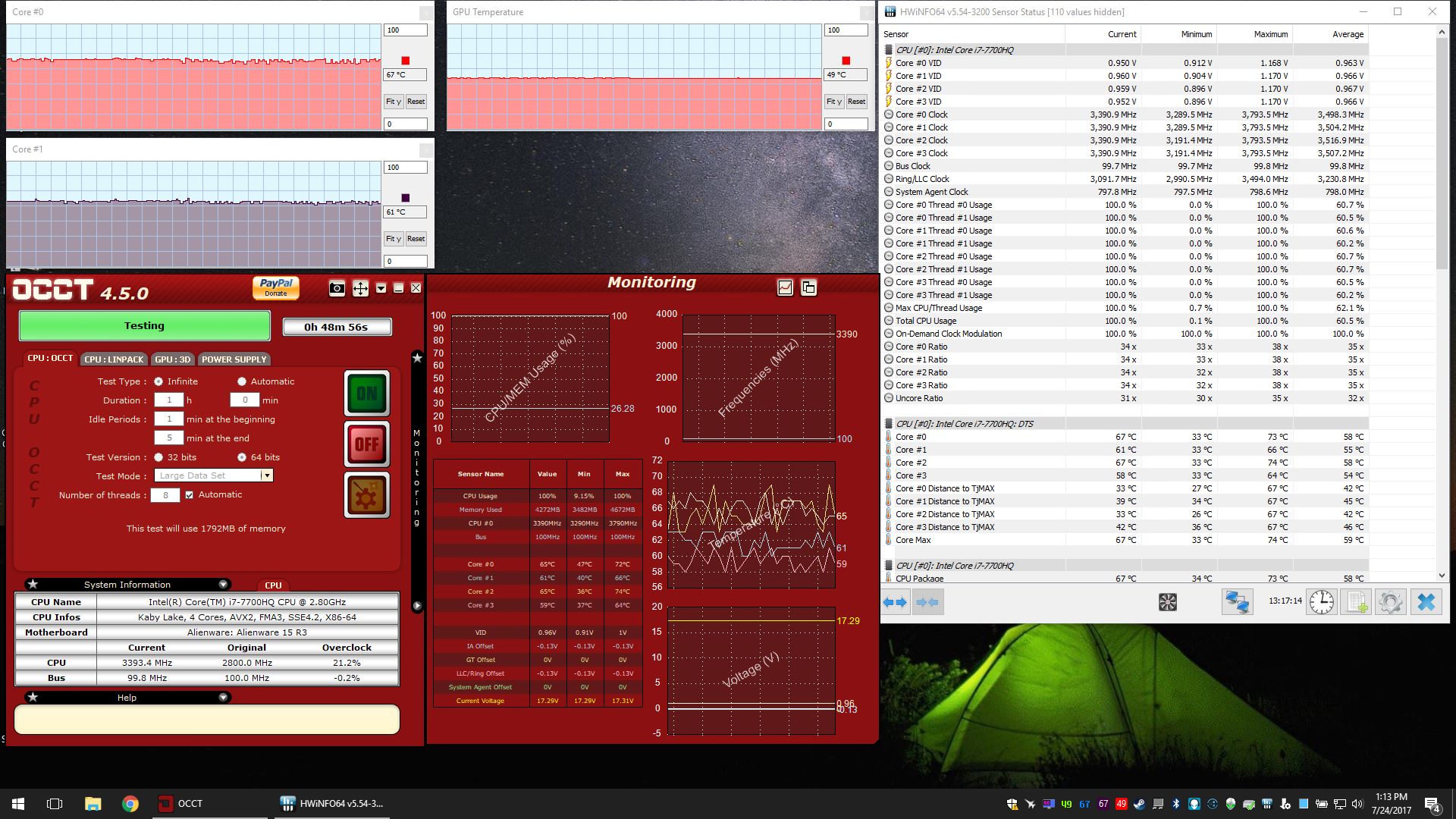Open the OCCT settings gear button
Image resolution: width=1456 pixels, height=819 pixels.
click(x=367, y=495)
